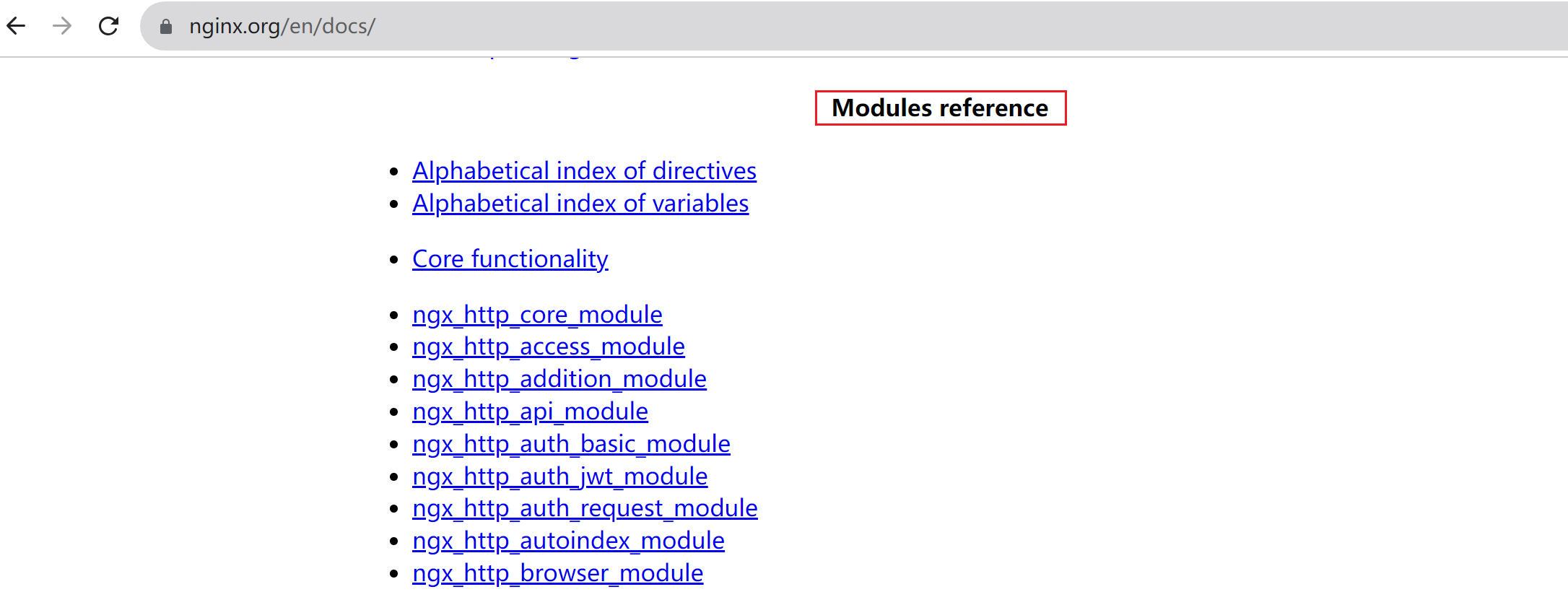The height and width of the screenshot is (592, 1568).
Task: Click the browser forward arrow
Action: (63, 27)
